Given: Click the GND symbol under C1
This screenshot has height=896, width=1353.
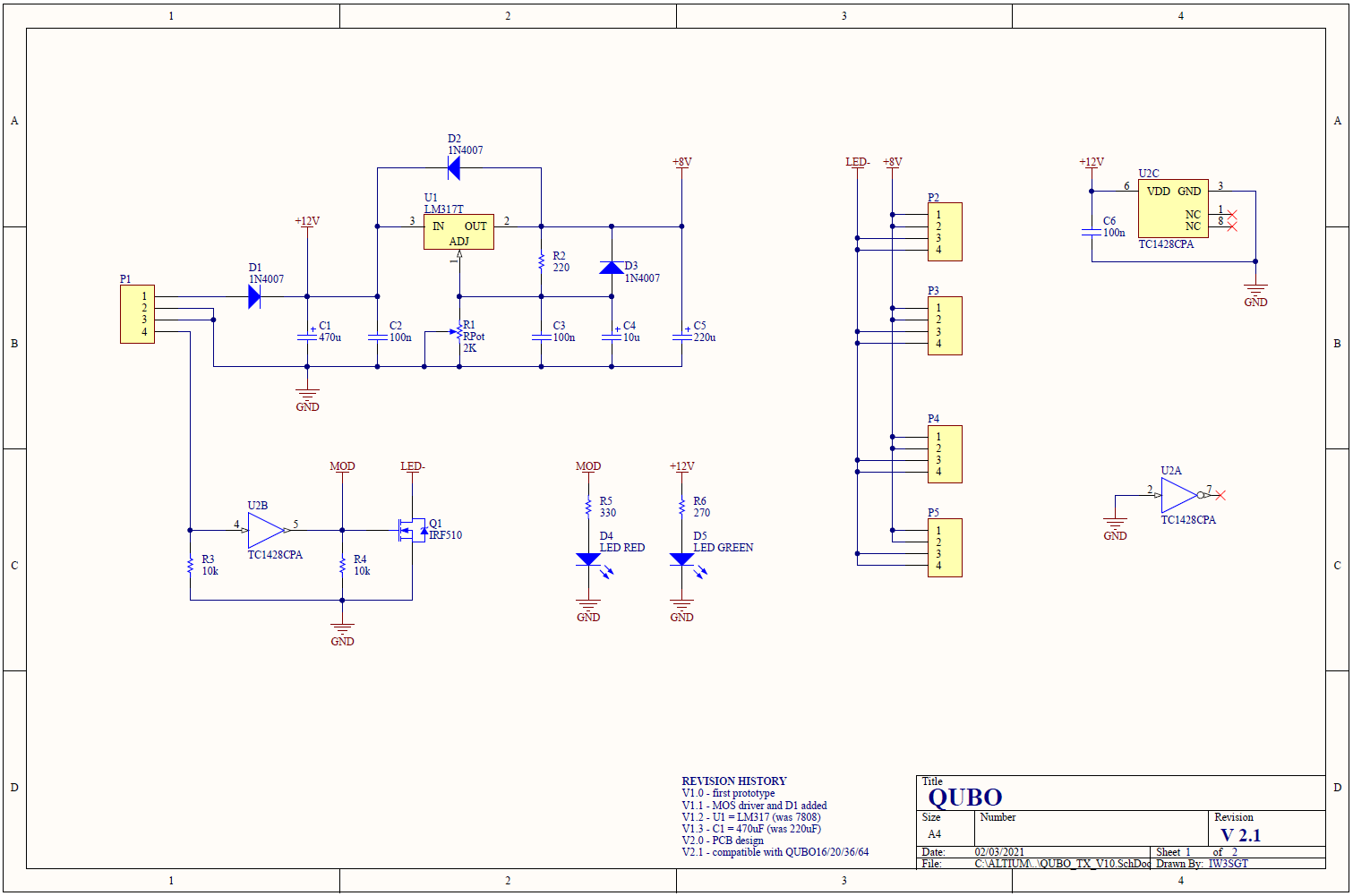Looking at the screenshot, I should tap(307, 399).
